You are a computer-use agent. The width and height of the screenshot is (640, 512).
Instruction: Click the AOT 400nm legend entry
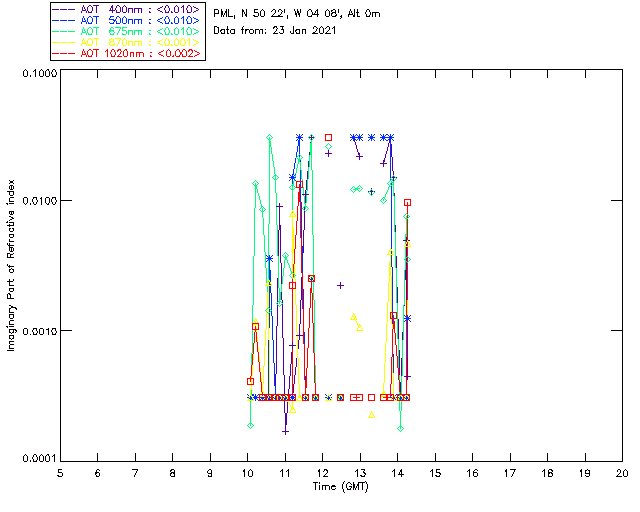pos(127,9)
